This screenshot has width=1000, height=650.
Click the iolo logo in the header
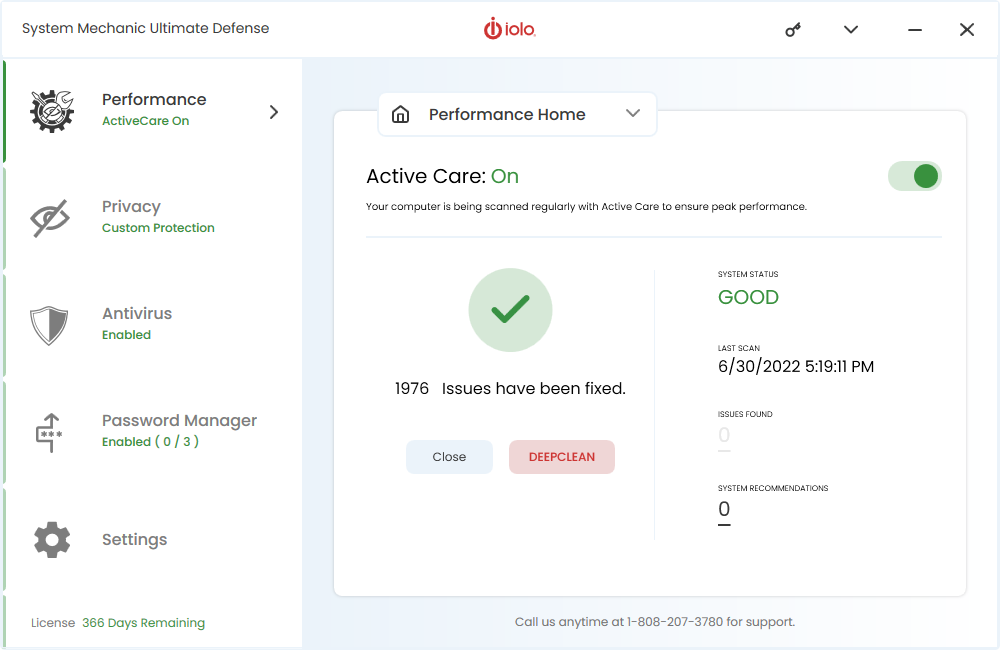(510, 29)
